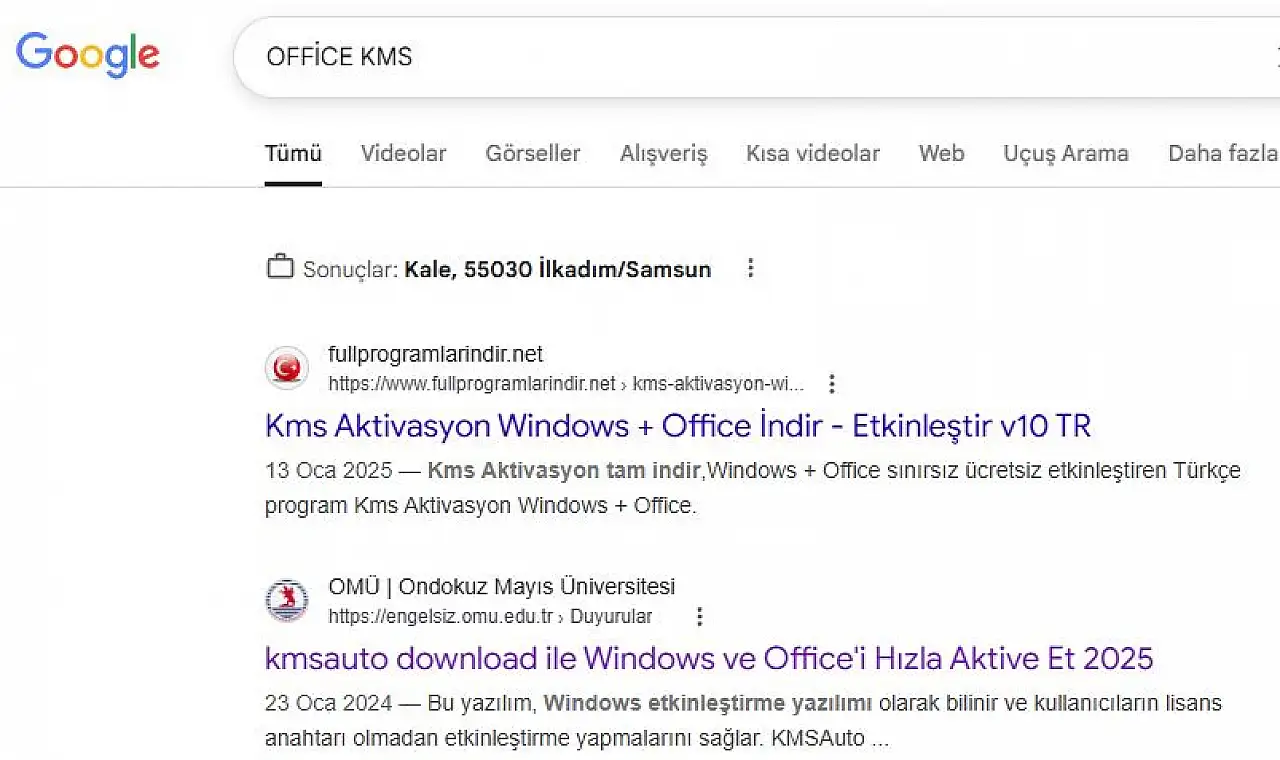Go to the Kısa videolar tab
Viewport: 1280px width, 760px height.
point(812,154)
